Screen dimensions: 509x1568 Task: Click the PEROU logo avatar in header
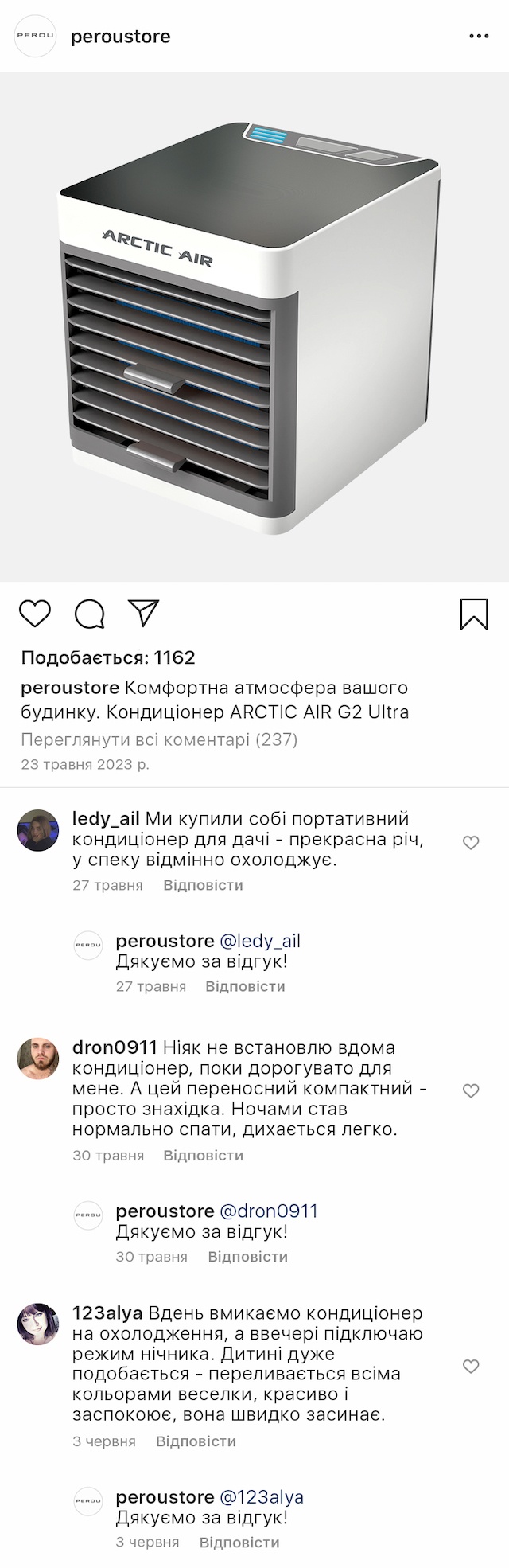(x=36, y=37)
